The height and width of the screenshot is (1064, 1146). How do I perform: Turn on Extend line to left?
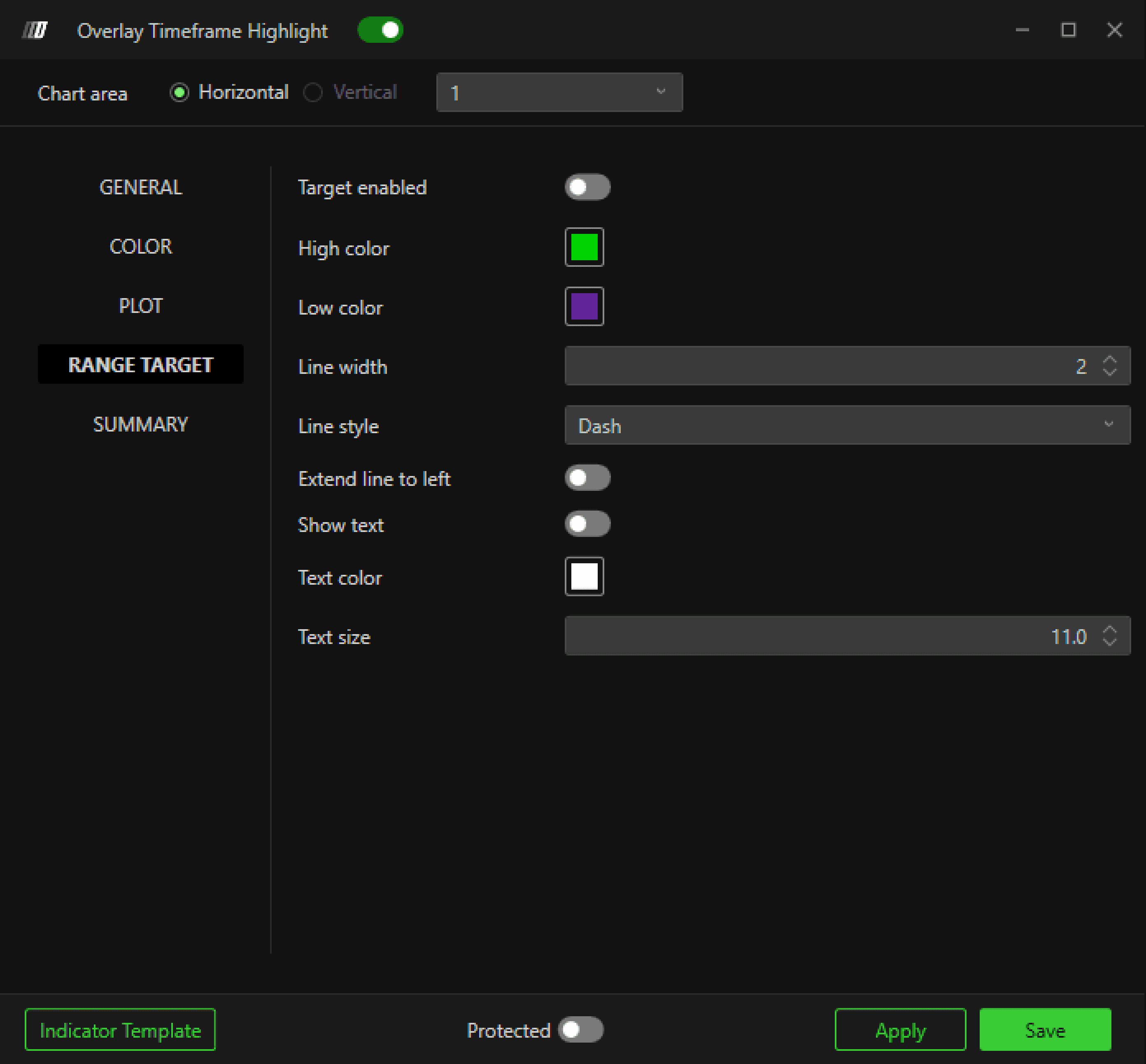pyautogui.click(x=587, y=478)
